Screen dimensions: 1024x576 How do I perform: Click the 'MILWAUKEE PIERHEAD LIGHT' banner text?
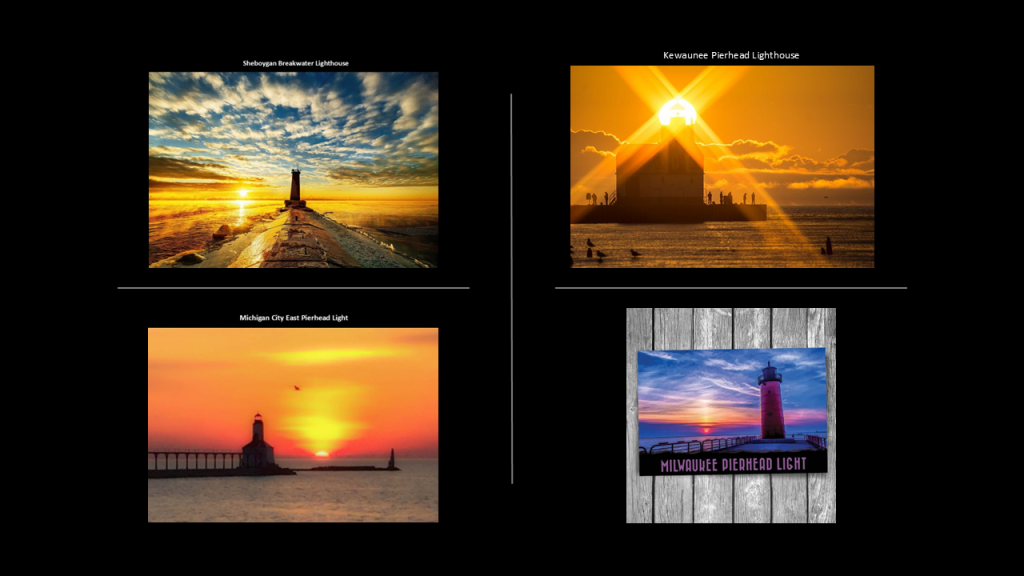point(732,464)
